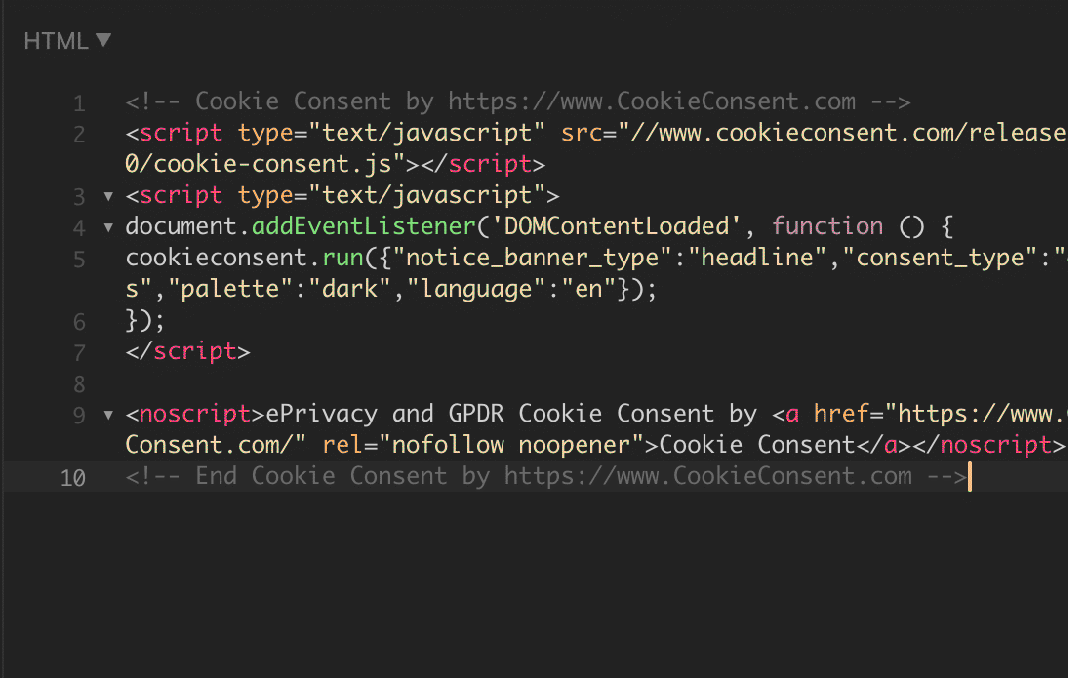Click '"nofollow noopener"' rel value
The height and width of the screenshot is (678, 1068).
coord(512,445)
